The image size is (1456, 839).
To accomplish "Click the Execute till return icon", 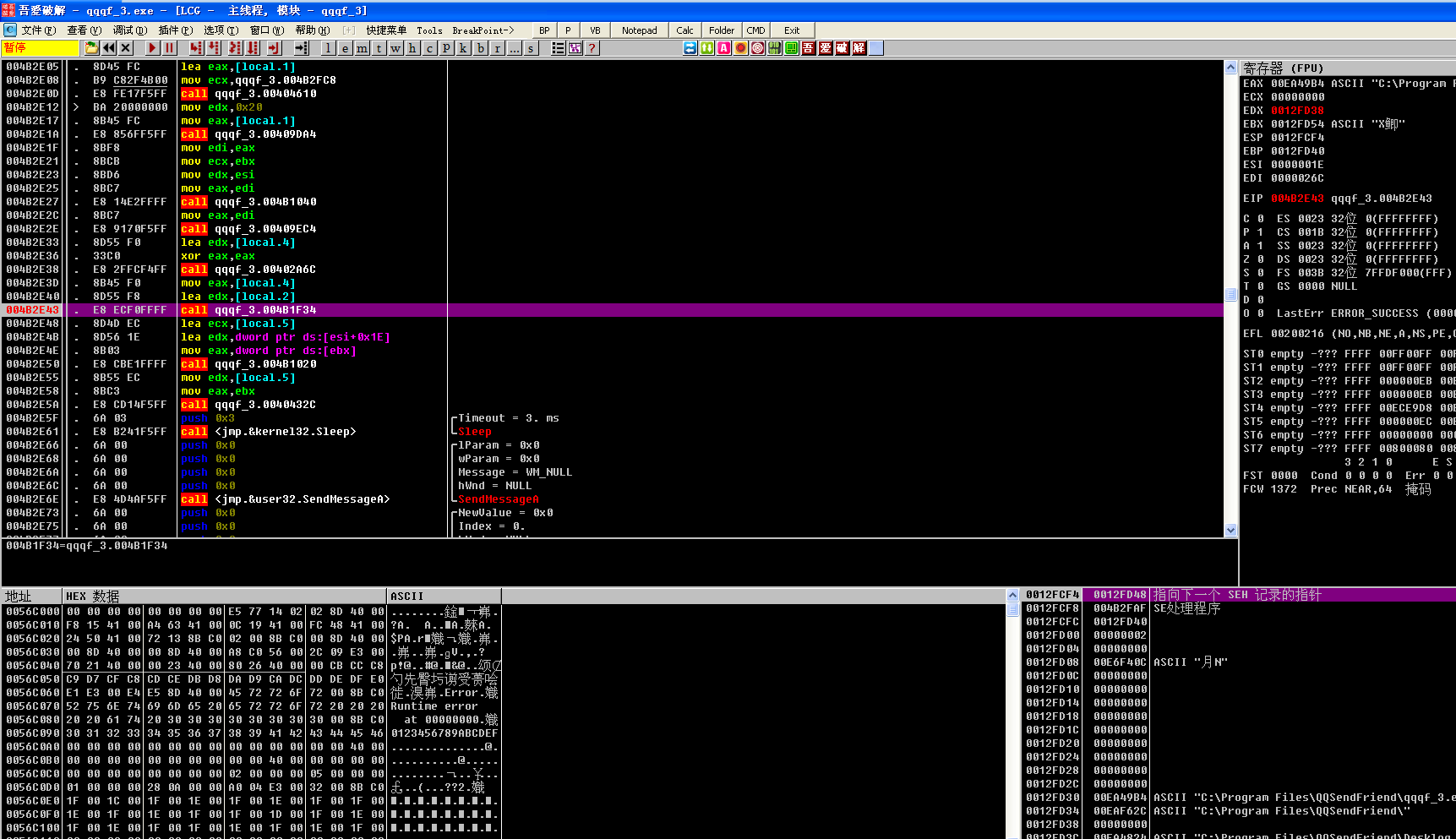I will tap(274, 48).
